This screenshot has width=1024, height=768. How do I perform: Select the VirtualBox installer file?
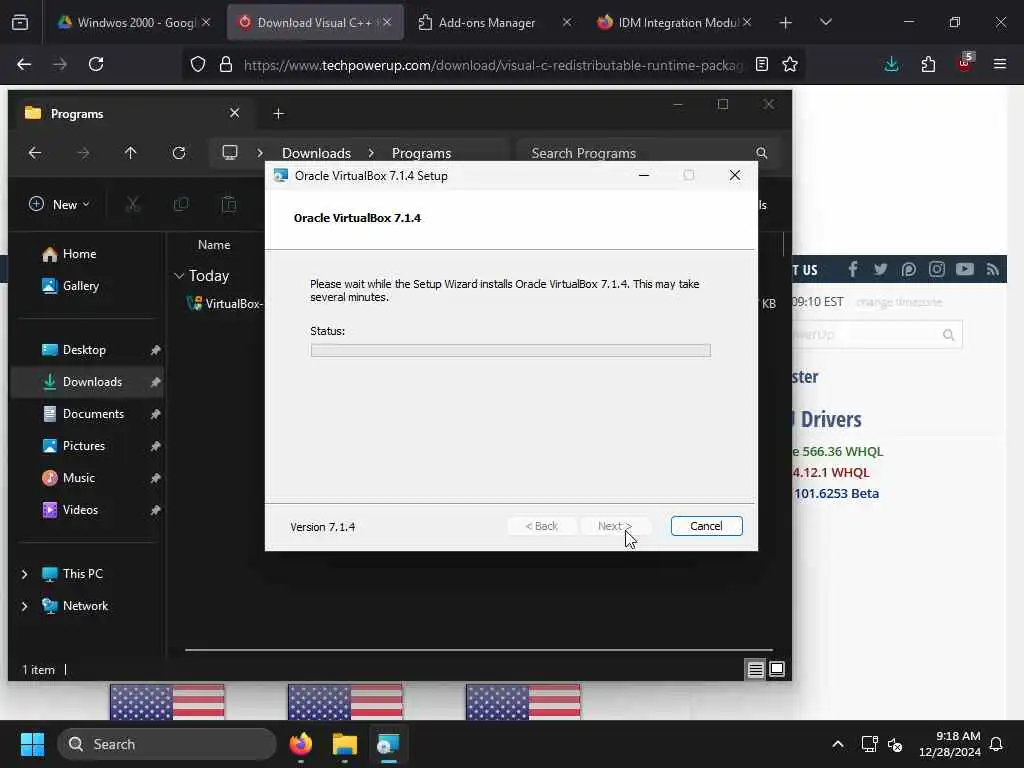coord(225,304)
